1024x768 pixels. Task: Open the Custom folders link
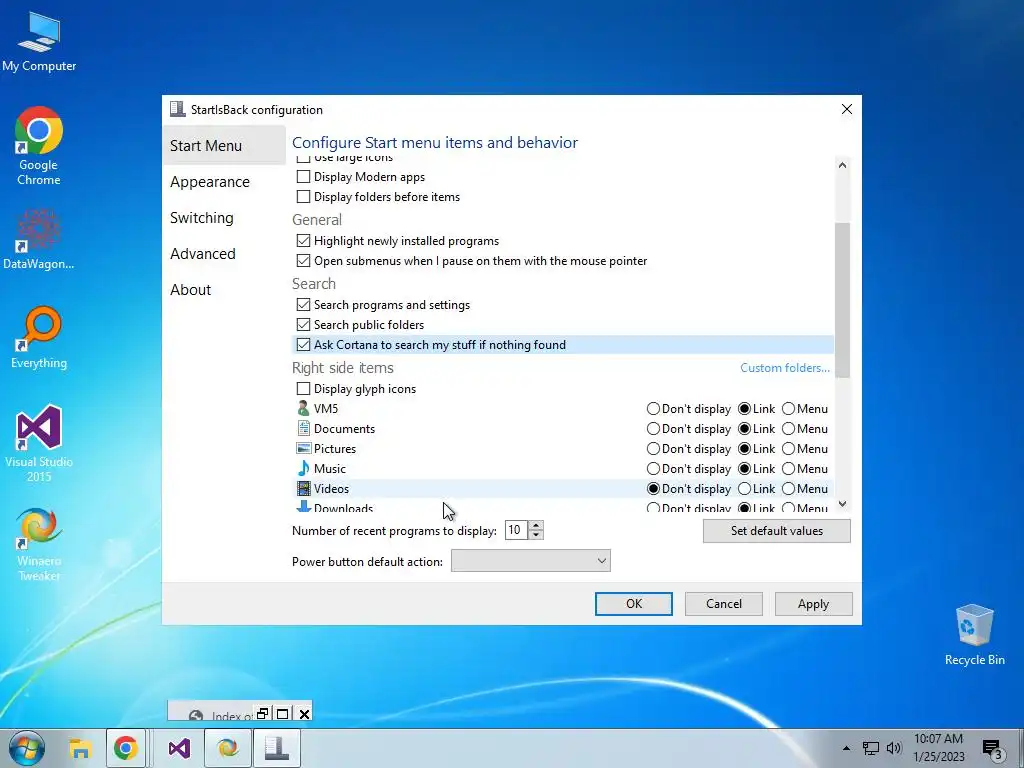[x=785, y=368]
